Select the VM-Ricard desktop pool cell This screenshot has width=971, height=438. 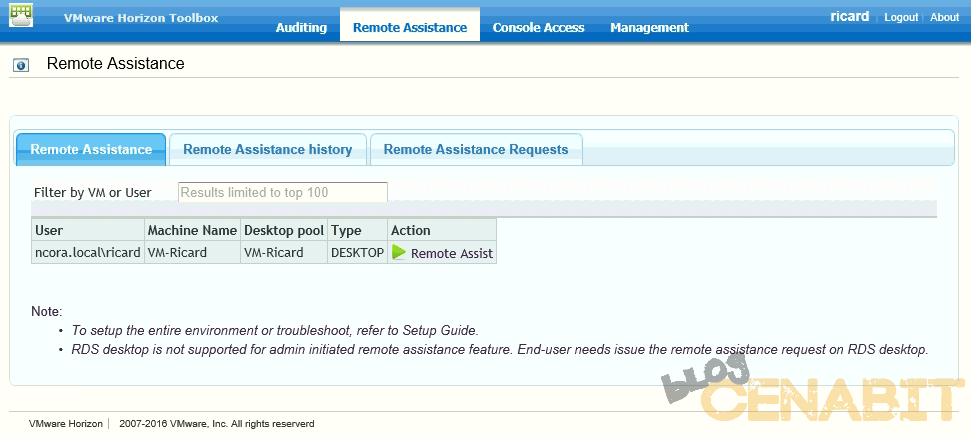pyautogui.click(x=284, y=253)
